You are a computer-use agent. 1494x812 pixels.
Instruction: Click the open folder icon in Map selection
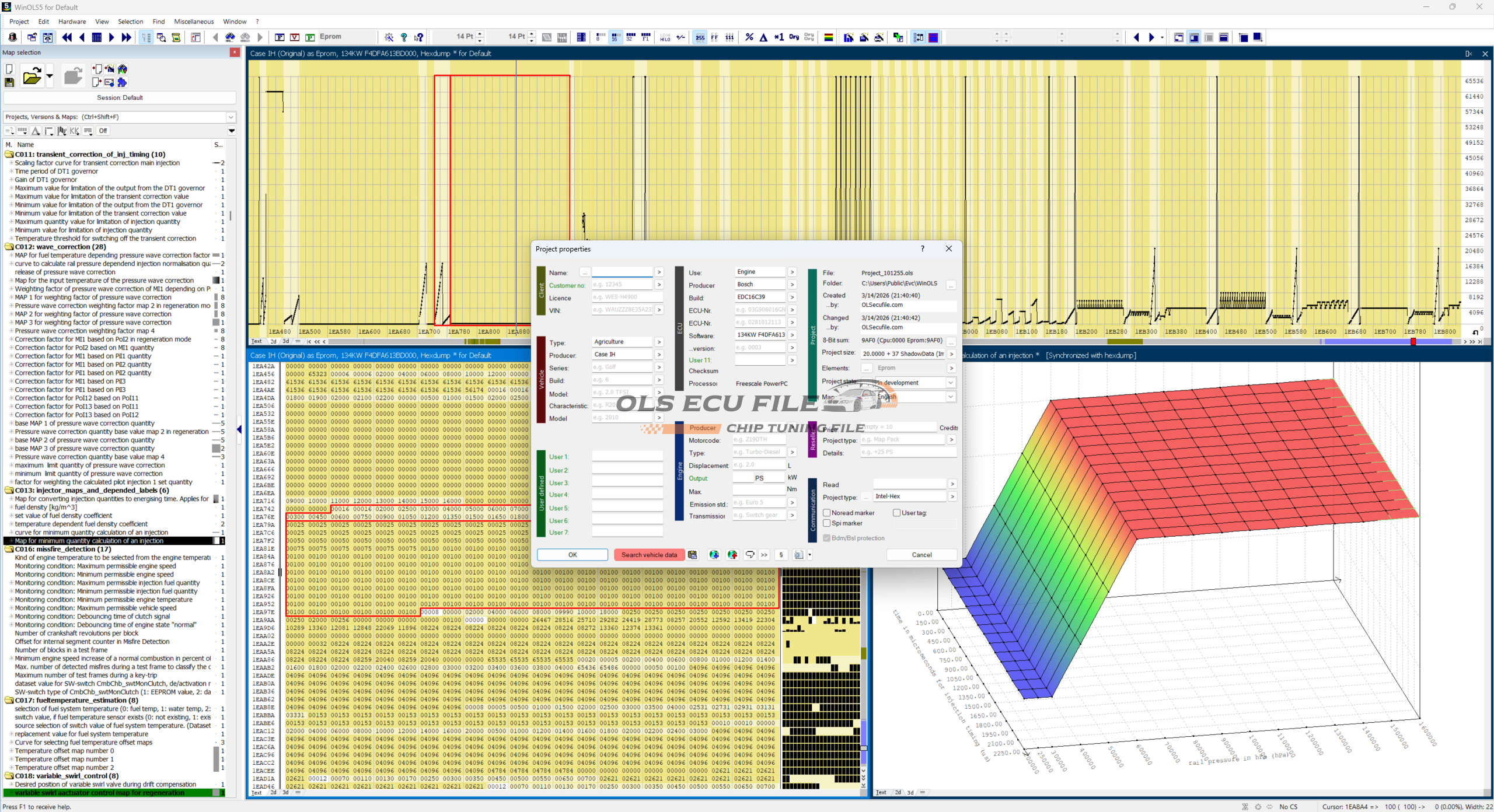(x=32, y=76)
